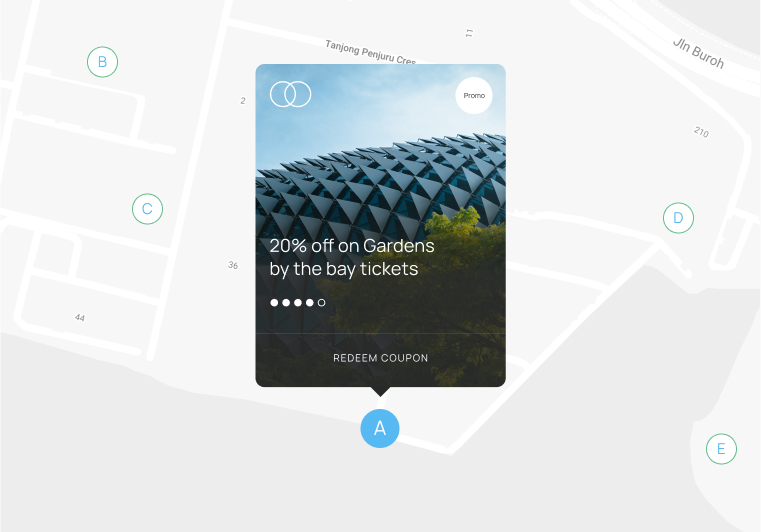Click the round Promo badge
This screenshot has width=761, height=532.
474,95
